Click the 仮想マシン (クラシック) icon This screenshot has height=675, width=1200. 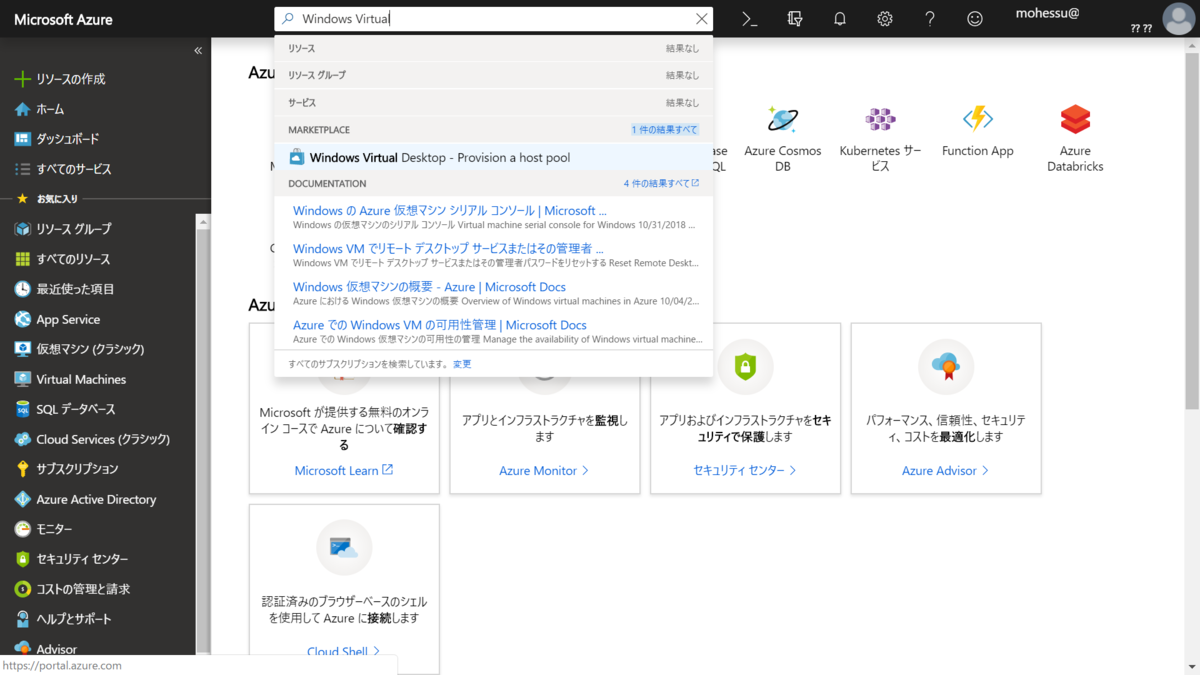coord(22,349)
